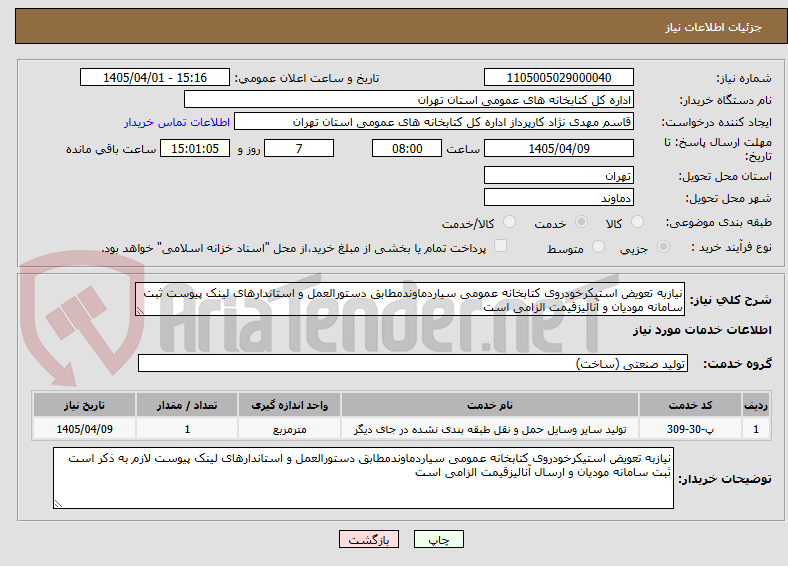This screenshot has height=566, width=788.
Task: Click the resize handle of buyer notes textarea
Action: click(x=58, y=504)
